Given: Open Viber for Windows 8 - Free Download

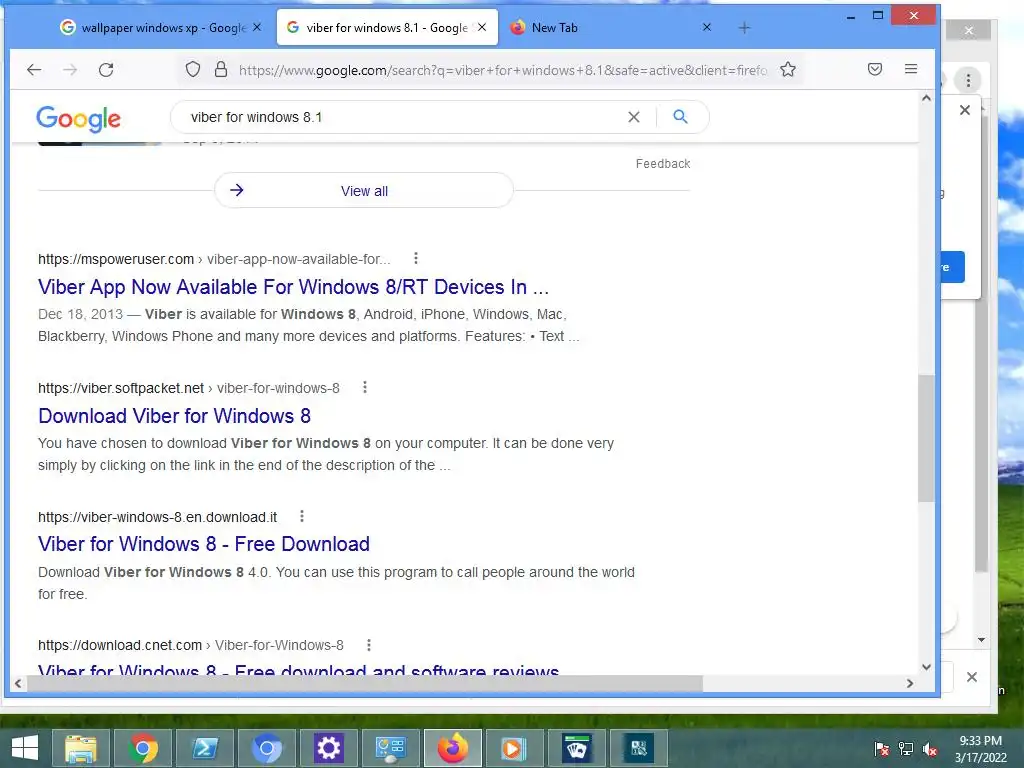Looking at the screenshot, I should coord(204,544).
